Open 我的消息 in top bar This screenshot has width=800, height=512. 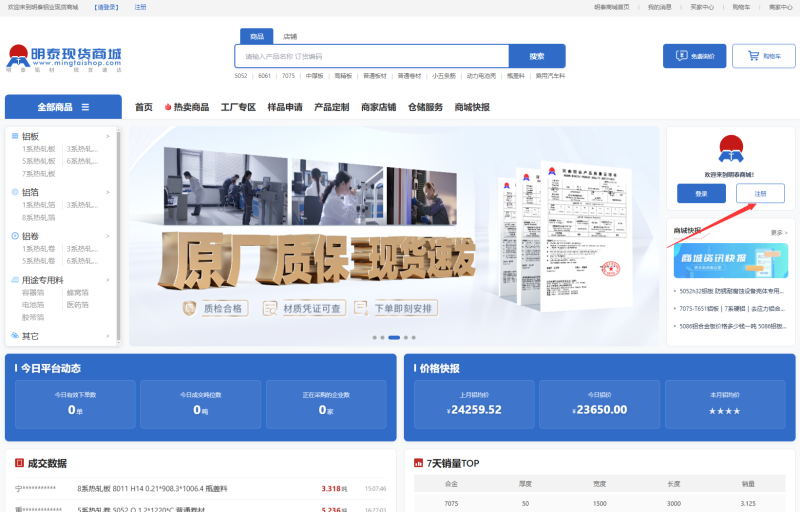click(x=660, y=7)
